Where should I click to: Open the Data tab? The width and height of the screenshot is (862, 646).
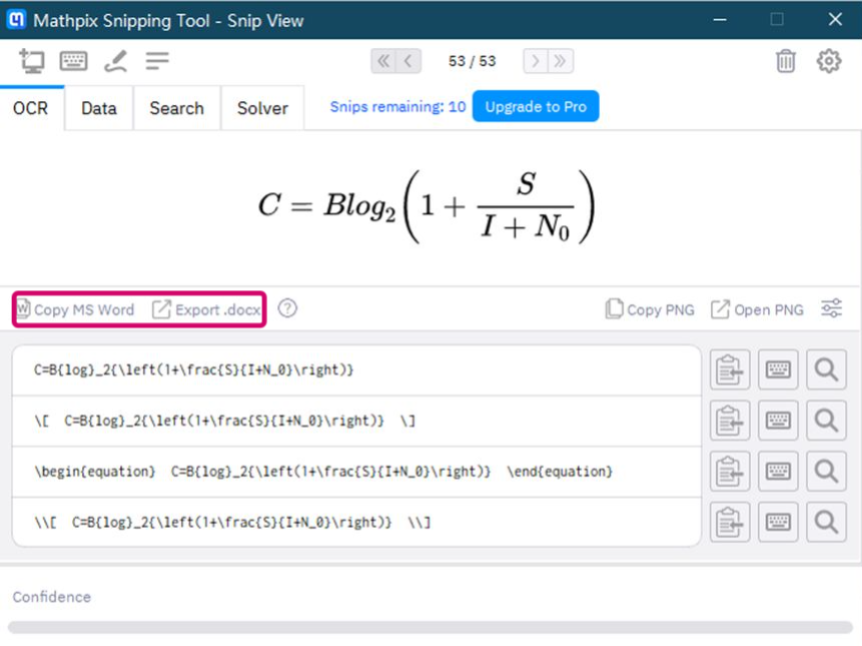98,108
